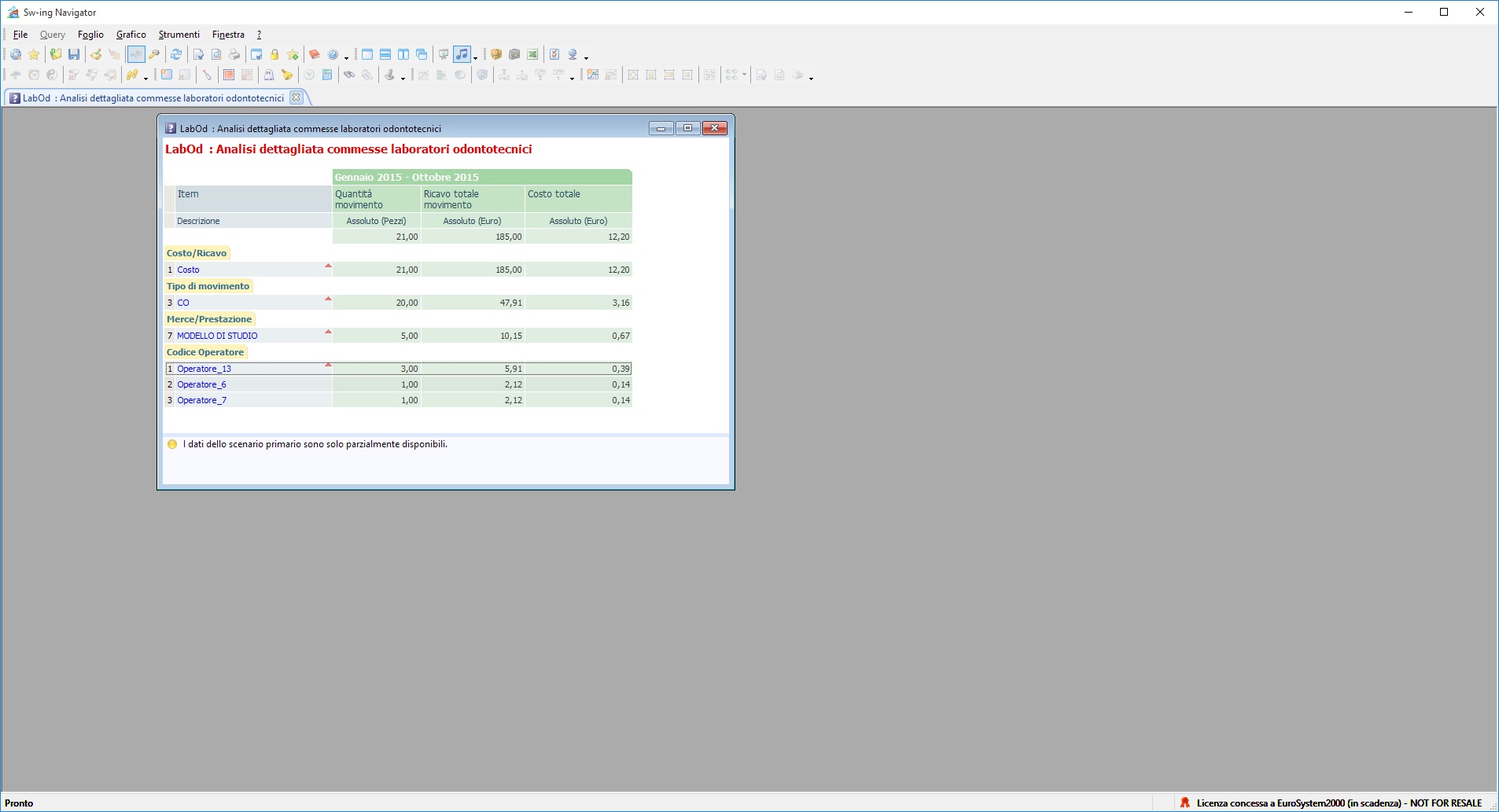Image resolution: width=1499 pixels, height=812 pixels.
Task: Click the hammer tool icon
Action: 154,54
